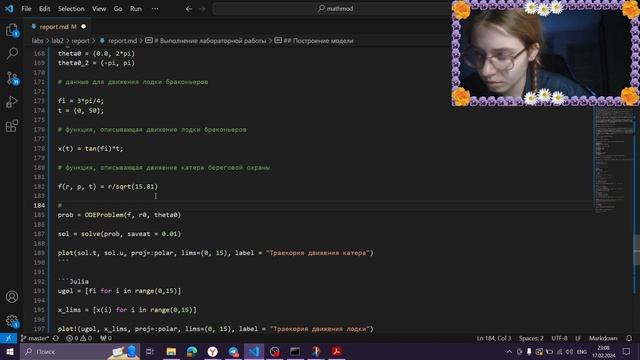Open the Source Control view
Viewport: 640px width, 360px height.
tap(12, 78)
